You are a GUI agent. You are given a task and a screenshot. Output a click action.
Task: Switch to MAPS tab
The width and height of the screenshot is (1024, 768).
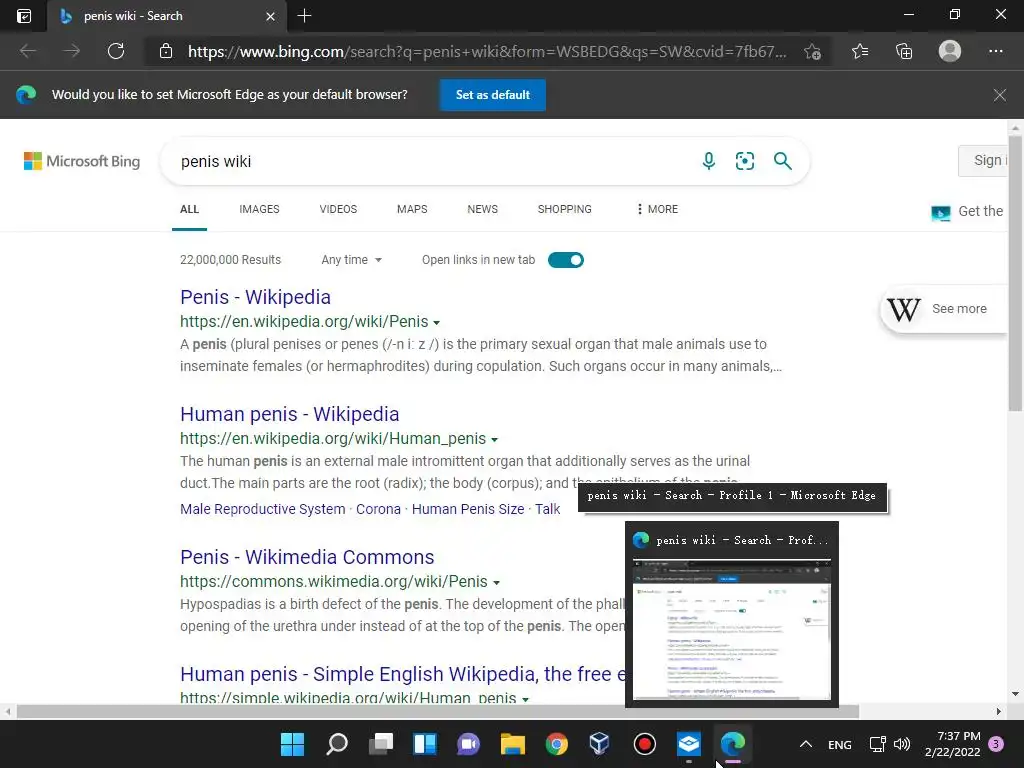412,209
